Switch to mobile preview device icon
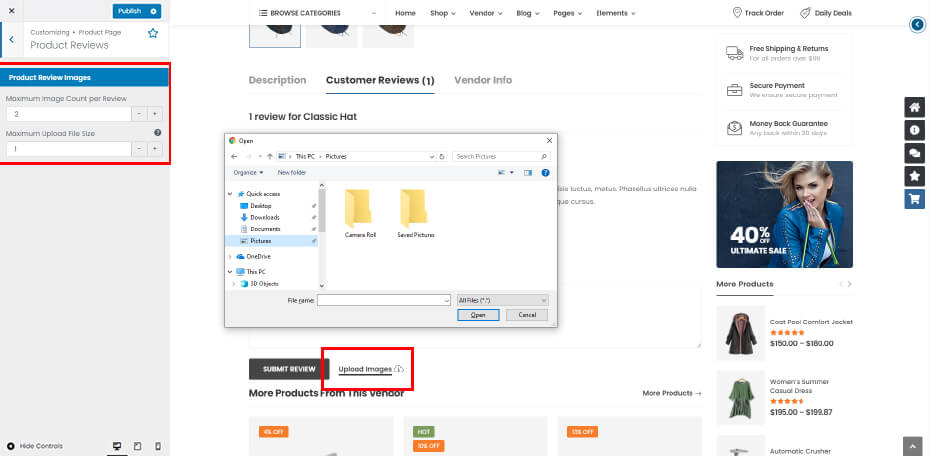Screen dimensions: 930x456 click(157, 445)
